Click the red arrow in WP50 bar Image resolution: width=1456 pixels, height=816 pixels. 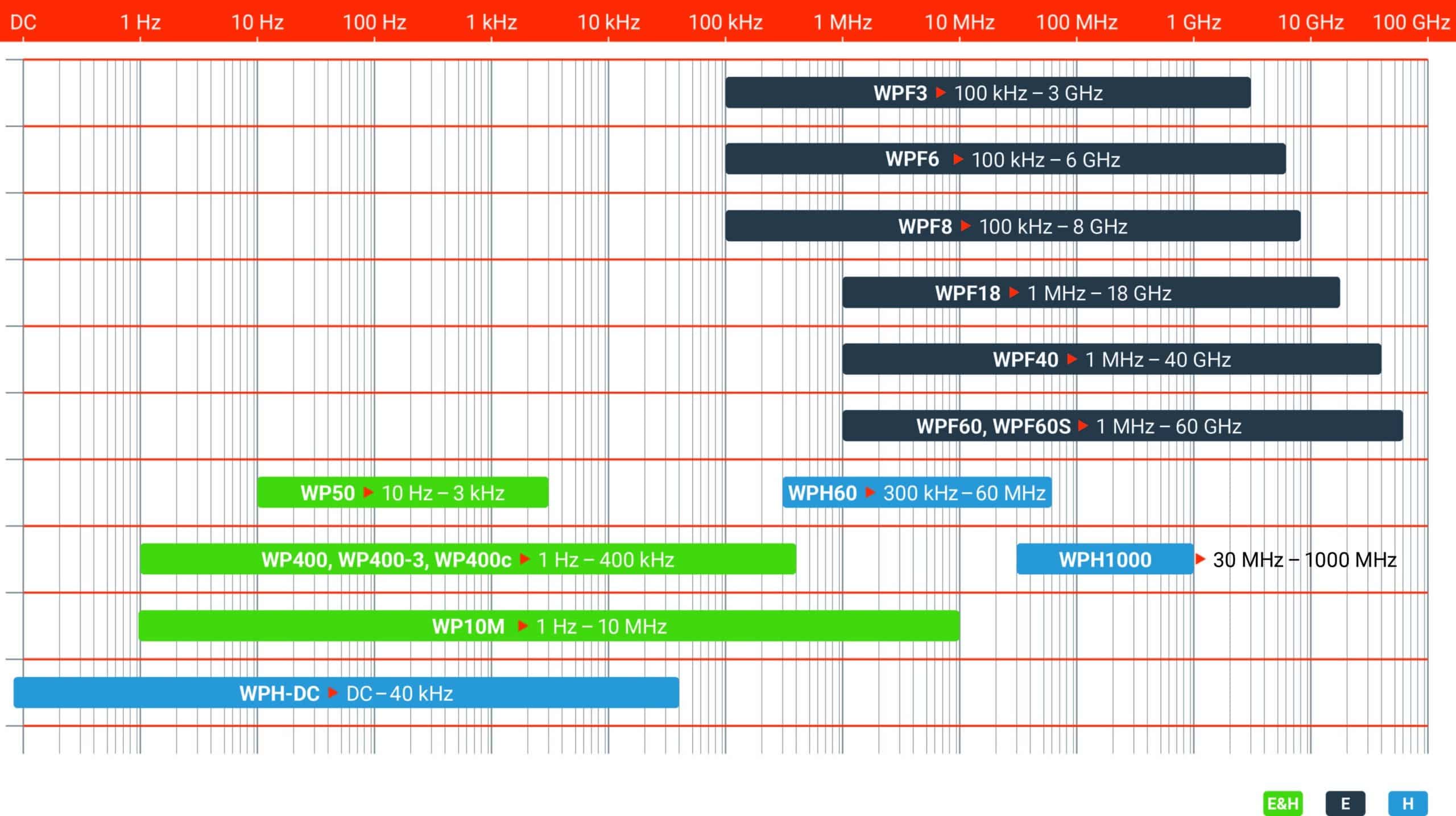(x=368, y=492)
